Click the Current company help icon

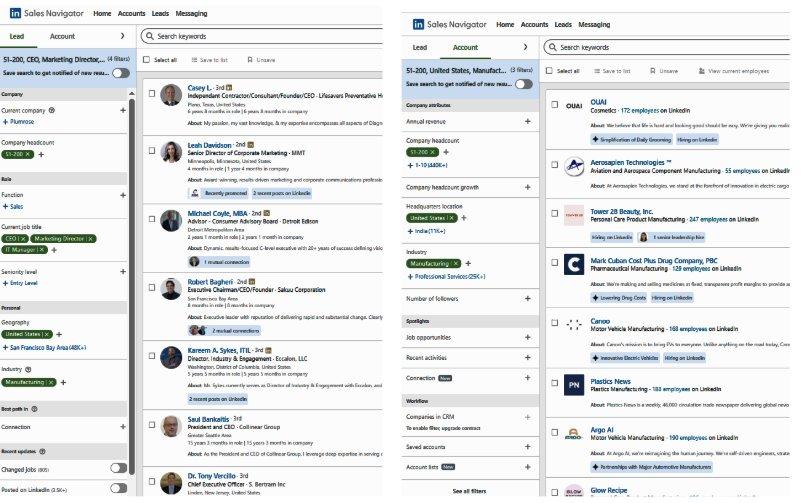point(52,110)
